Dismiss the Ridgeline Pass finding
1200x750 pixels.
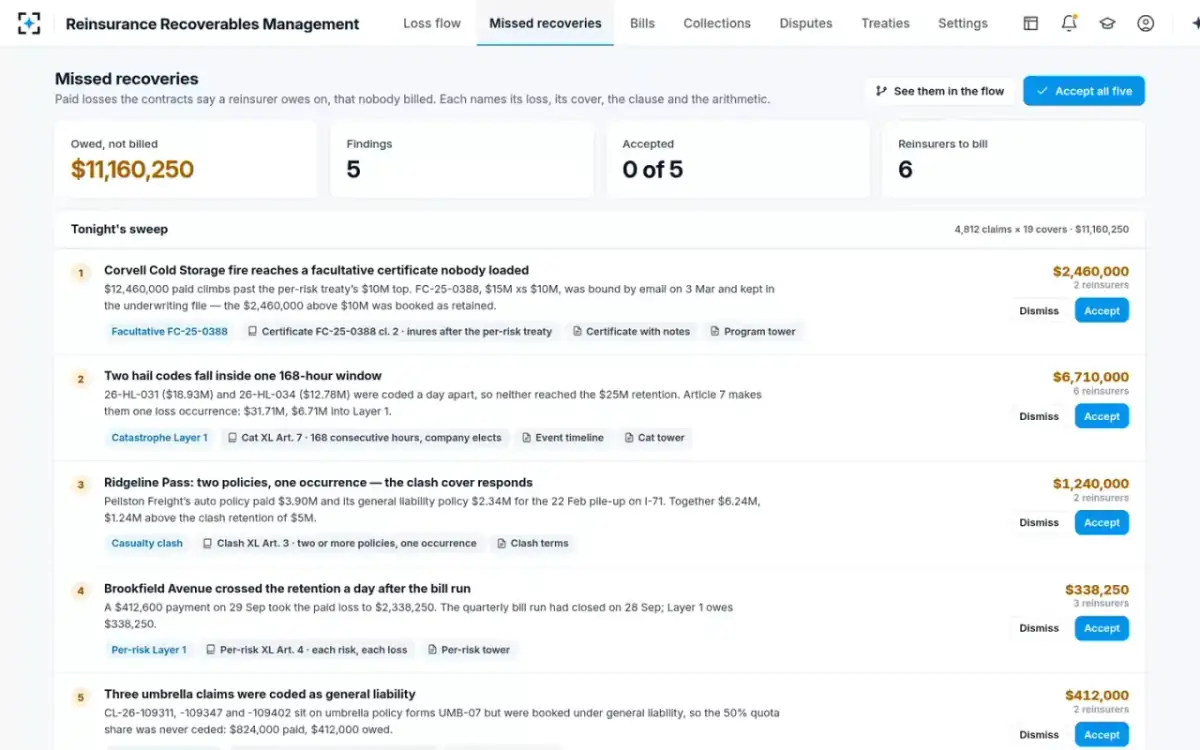coord(1039,522)
